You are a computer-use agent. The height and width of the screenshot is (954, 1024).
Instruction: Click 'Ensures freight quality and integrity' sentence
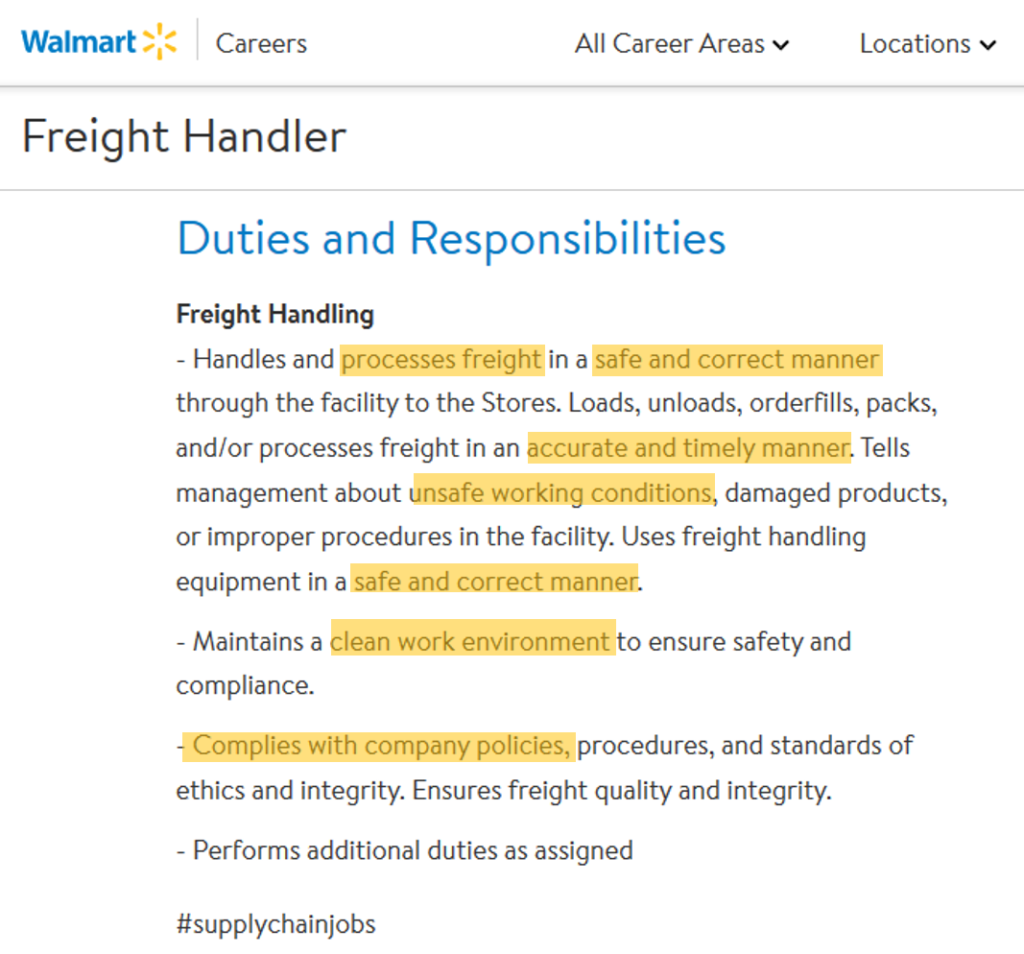point(622,791)
